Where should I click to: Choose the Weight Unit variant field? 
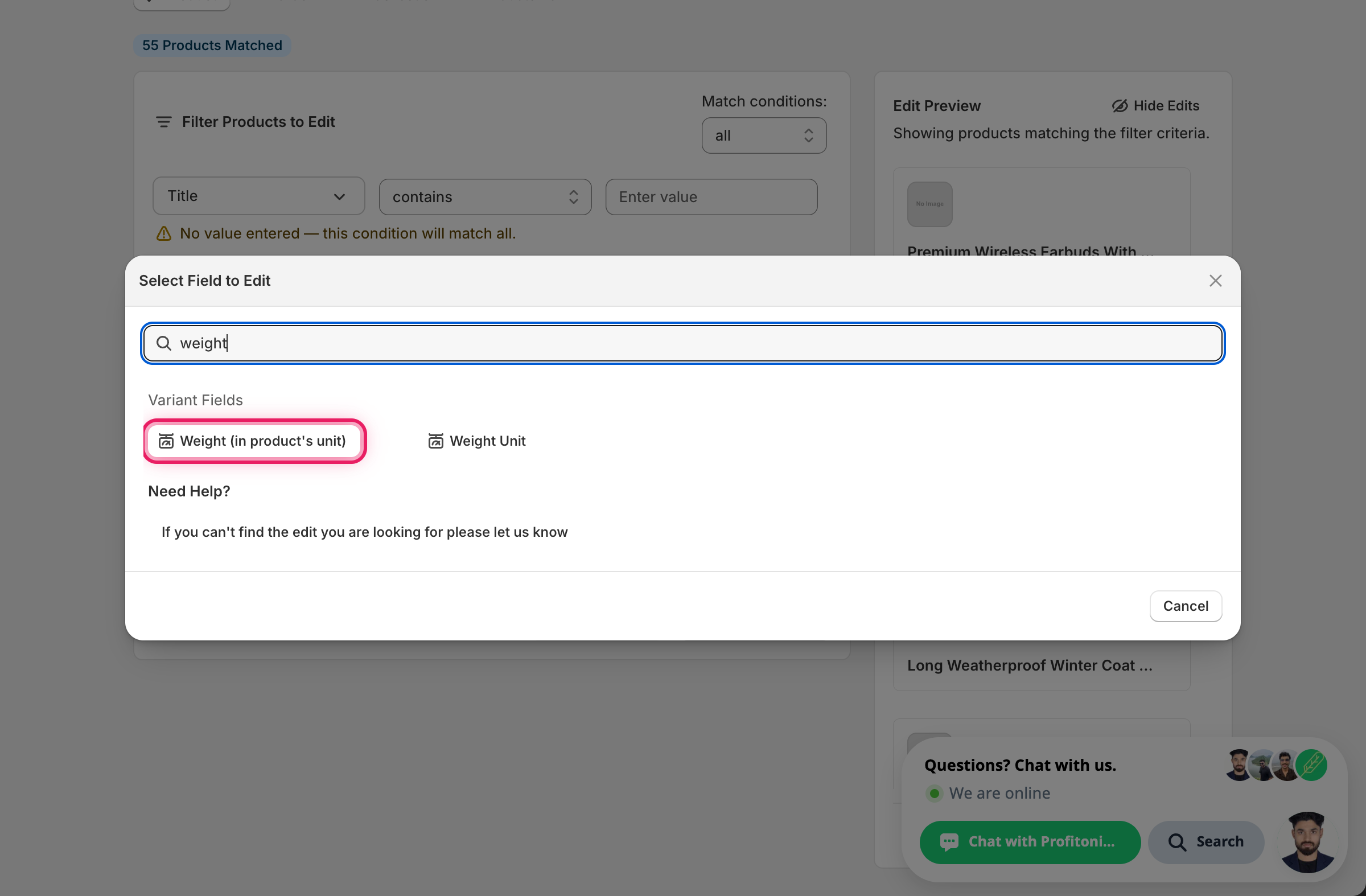(476, 441)
